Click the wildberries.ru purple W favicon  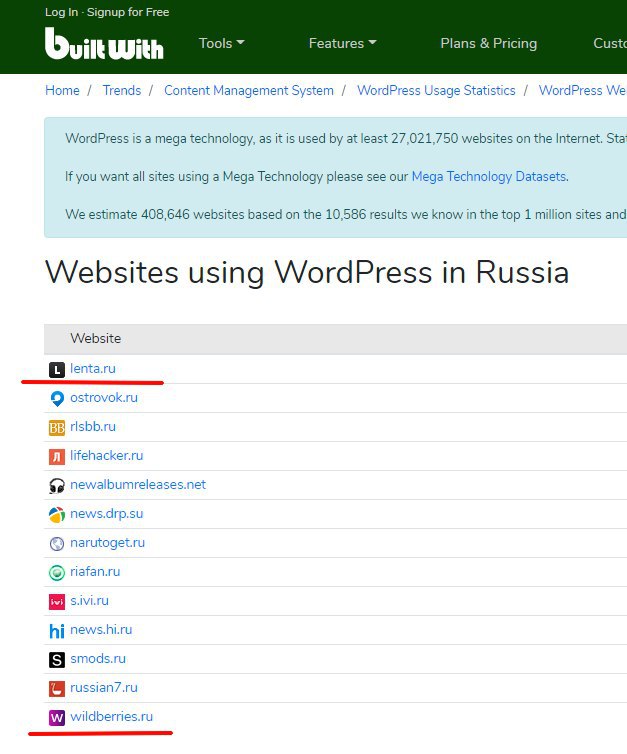click(x=57, y=718)
